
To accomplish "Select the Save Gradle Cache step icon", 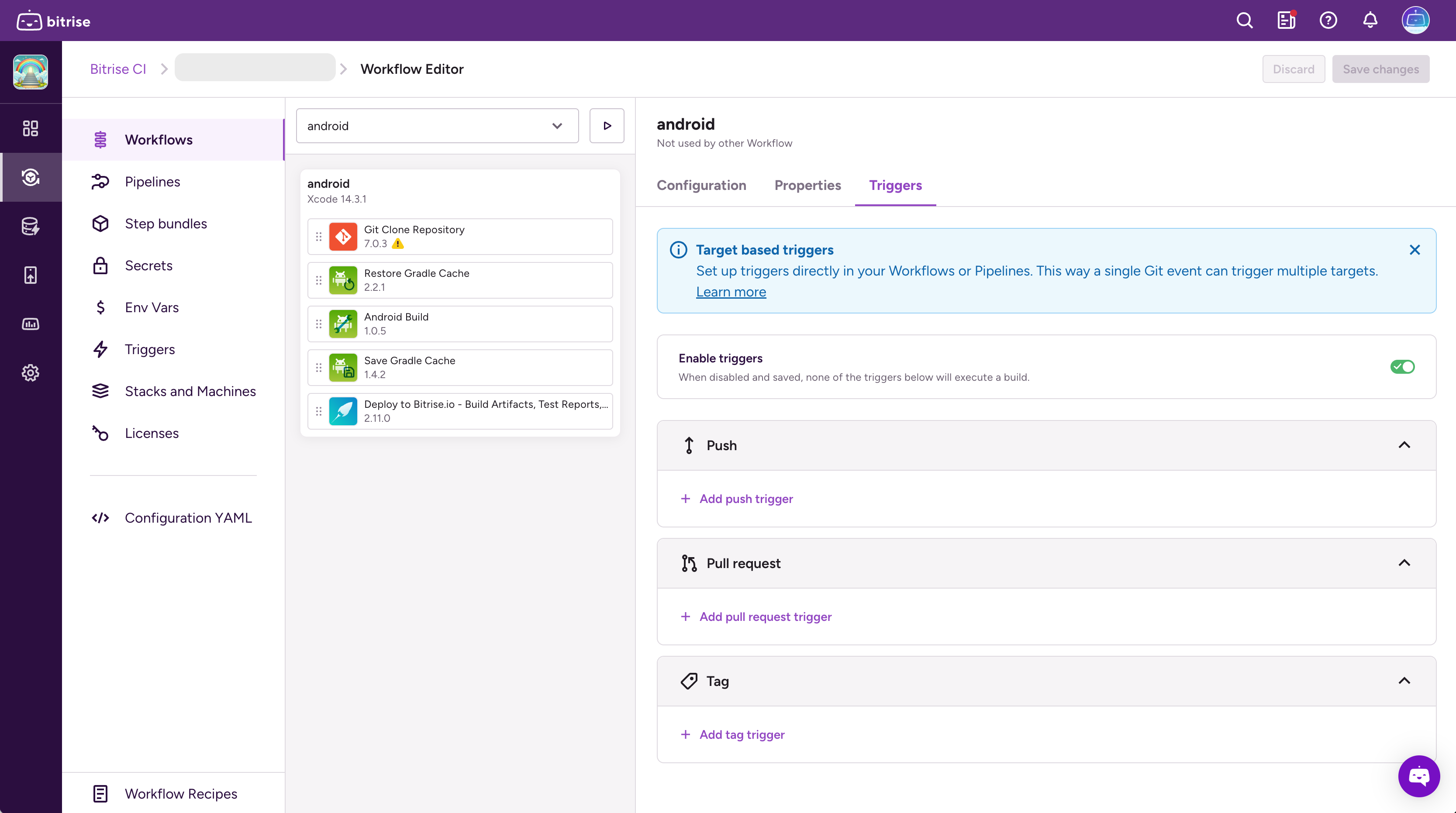I will point(343,367).
